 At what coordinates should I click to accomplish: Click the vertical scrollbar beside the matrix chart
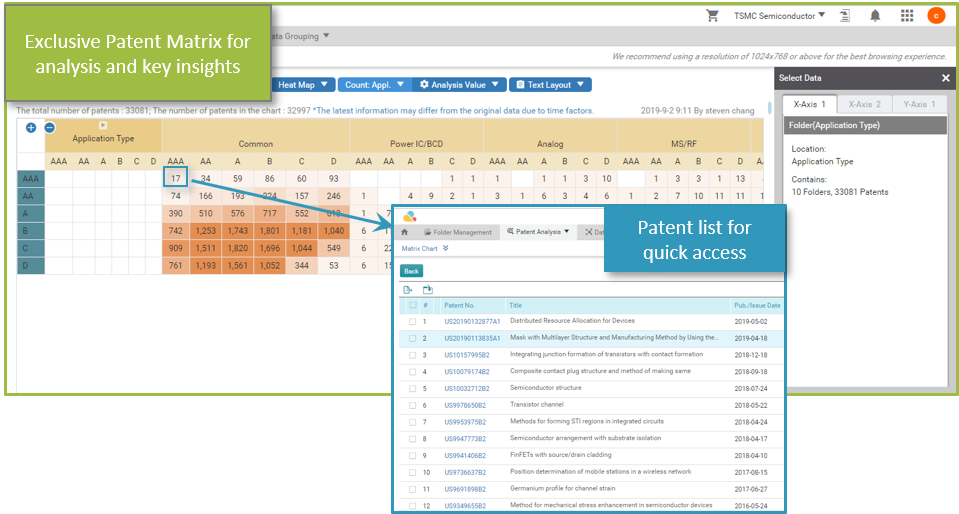(769, 108)
